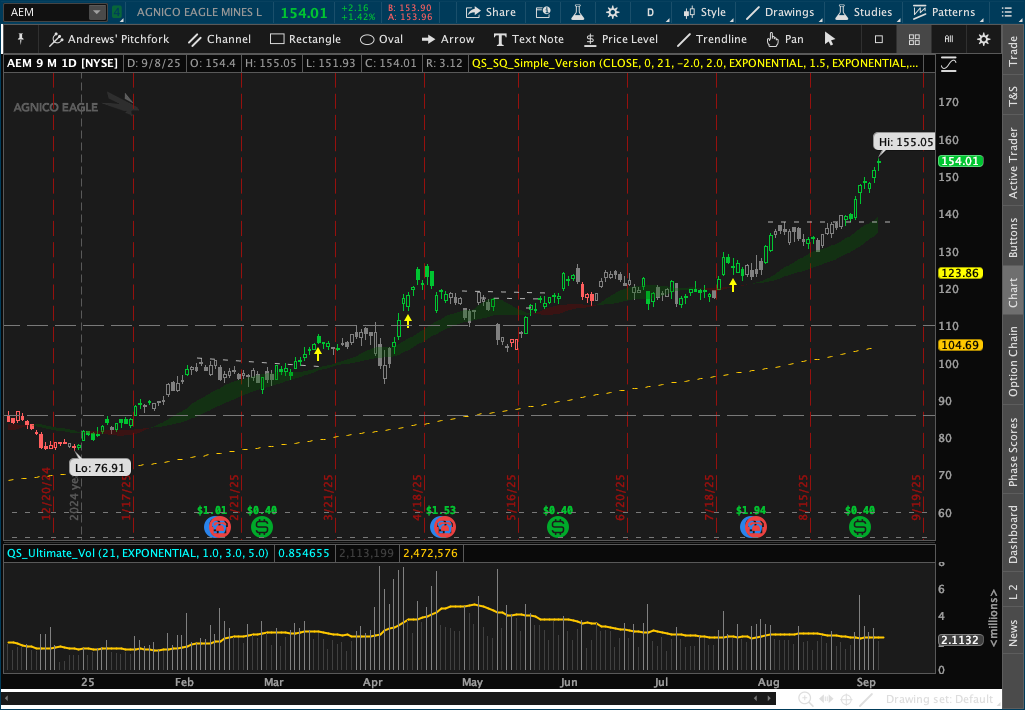Click the AEM symbol input field

coord(46,12)
